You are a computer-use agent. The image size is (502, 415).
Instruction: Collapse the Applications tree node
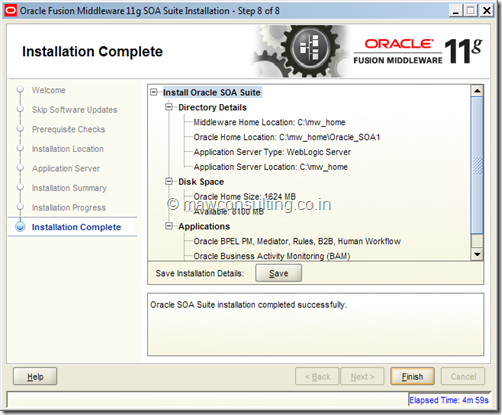169,226
